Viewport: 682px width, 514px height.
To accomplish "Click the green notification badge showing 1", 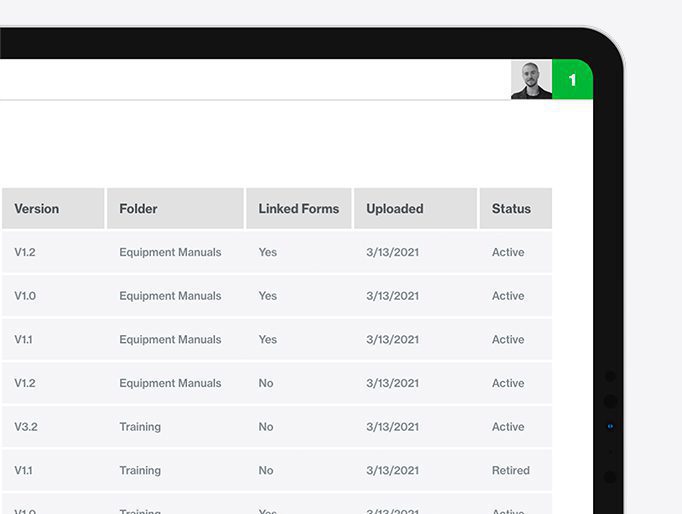I will (572, 80).
